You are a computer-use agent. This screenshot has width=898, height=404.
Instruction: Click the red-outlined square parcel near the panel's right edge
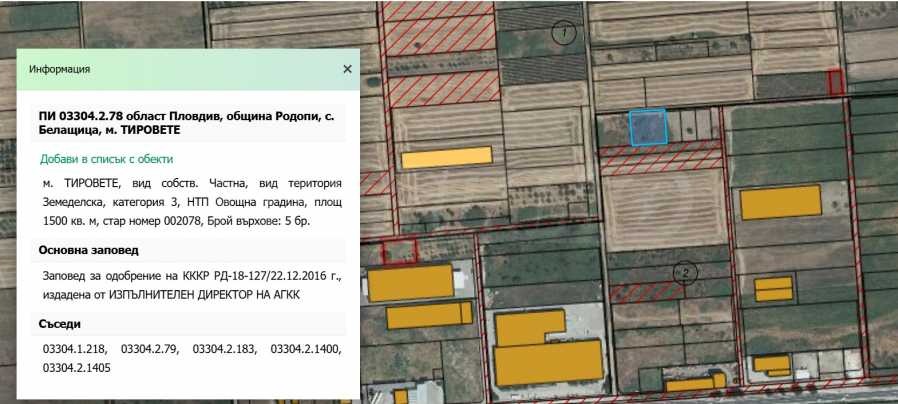tap(399, 252)
